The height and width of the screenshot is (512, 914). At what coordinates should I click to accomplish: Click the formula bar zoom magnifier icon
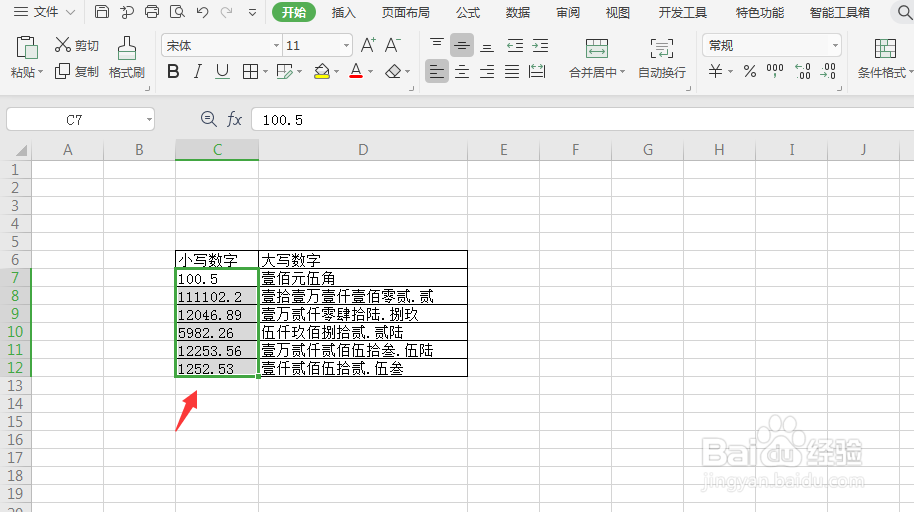tap(208, 119)
